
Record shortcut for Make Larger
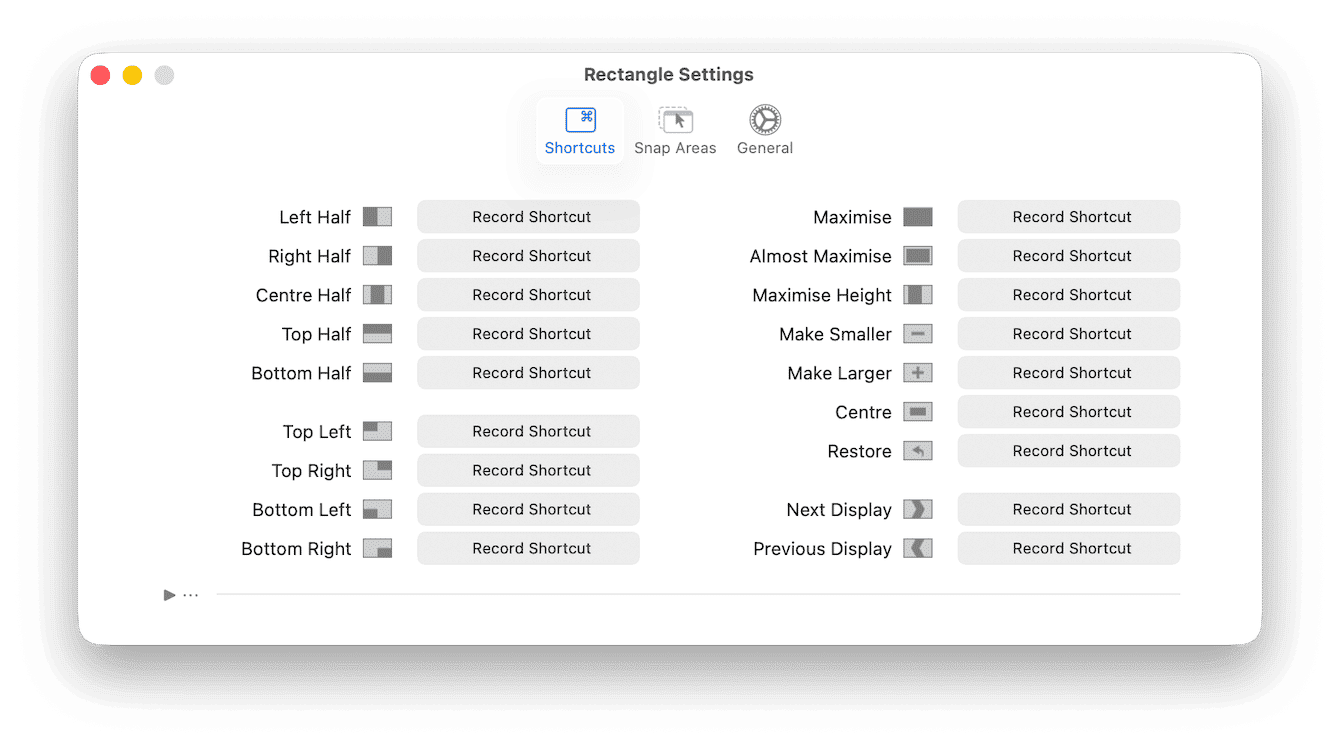(x=1068, y=373)
